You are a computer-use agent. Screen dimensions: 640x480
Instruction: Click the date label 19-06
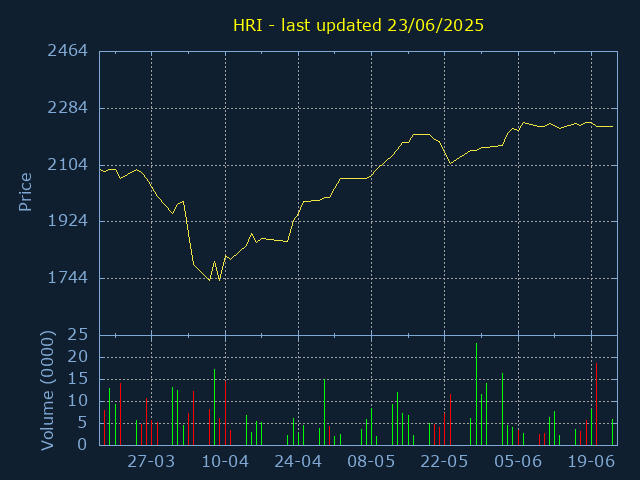pyautogui.click(x=591, y=462)
